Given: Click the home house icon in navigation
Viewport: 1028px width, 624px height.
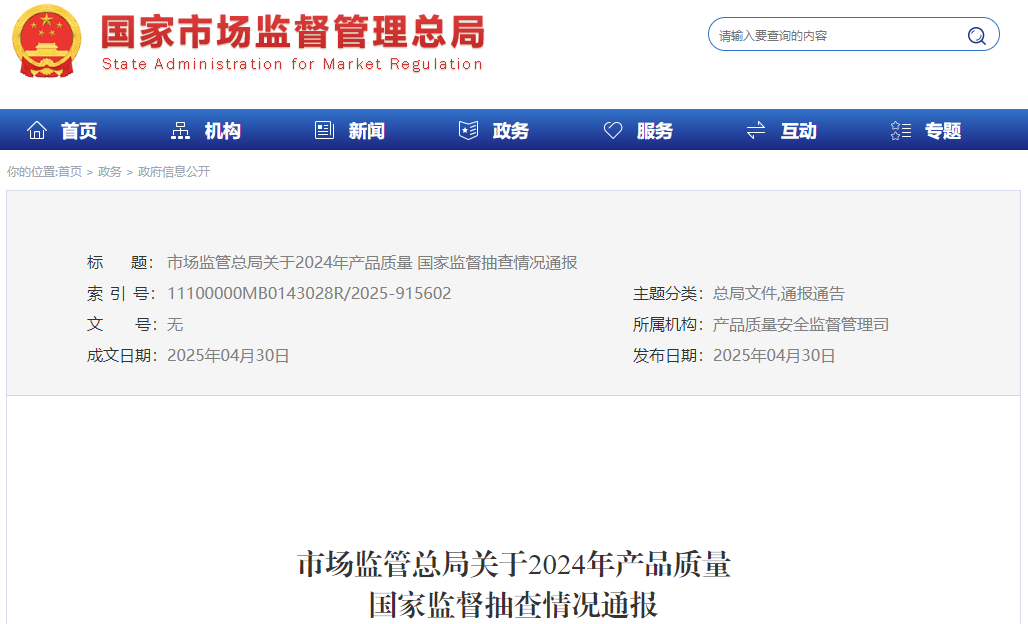Looking at the screenshot, I should tap(37, 130).
